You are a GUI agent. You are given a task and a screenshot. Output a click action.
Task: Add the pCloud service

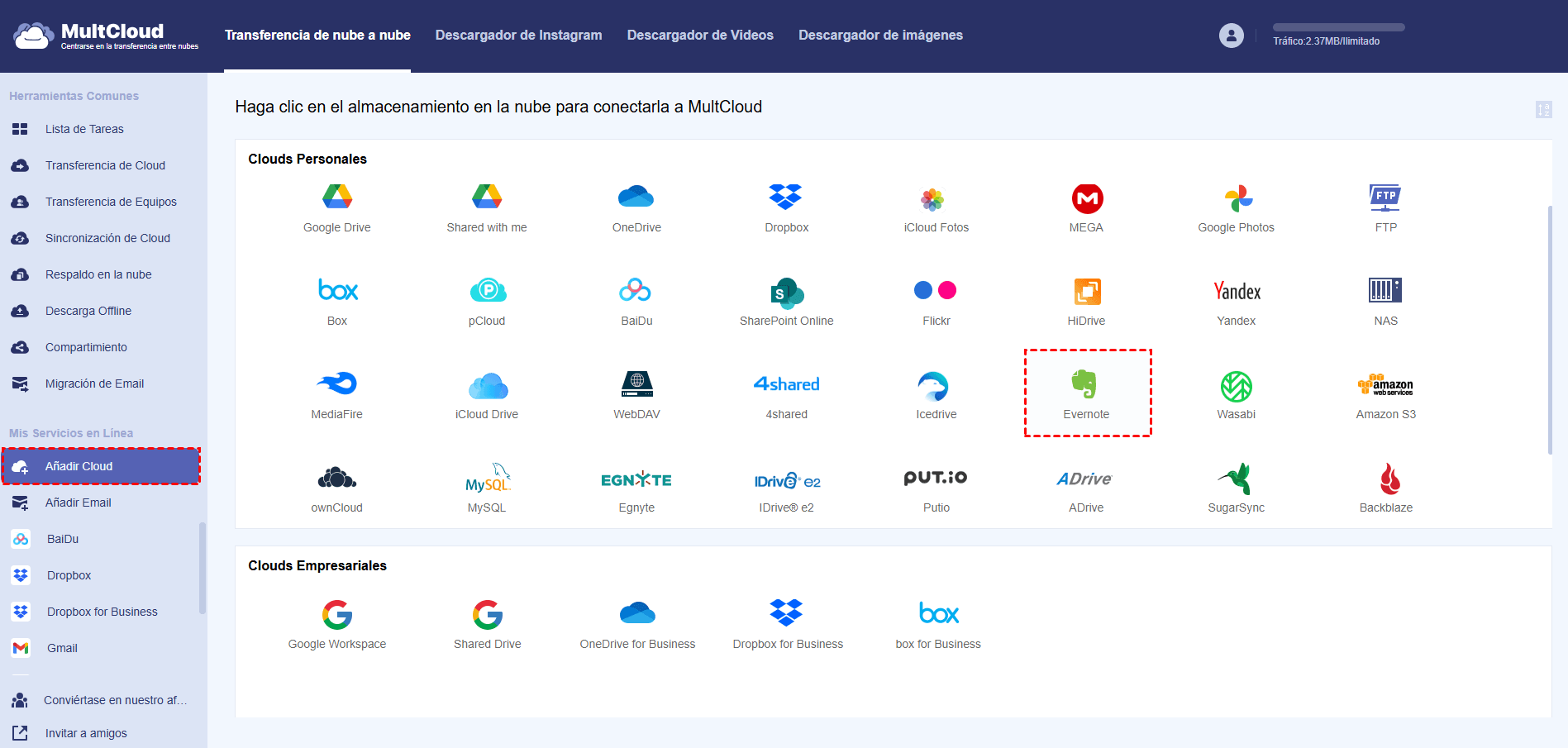click(488, 290)
